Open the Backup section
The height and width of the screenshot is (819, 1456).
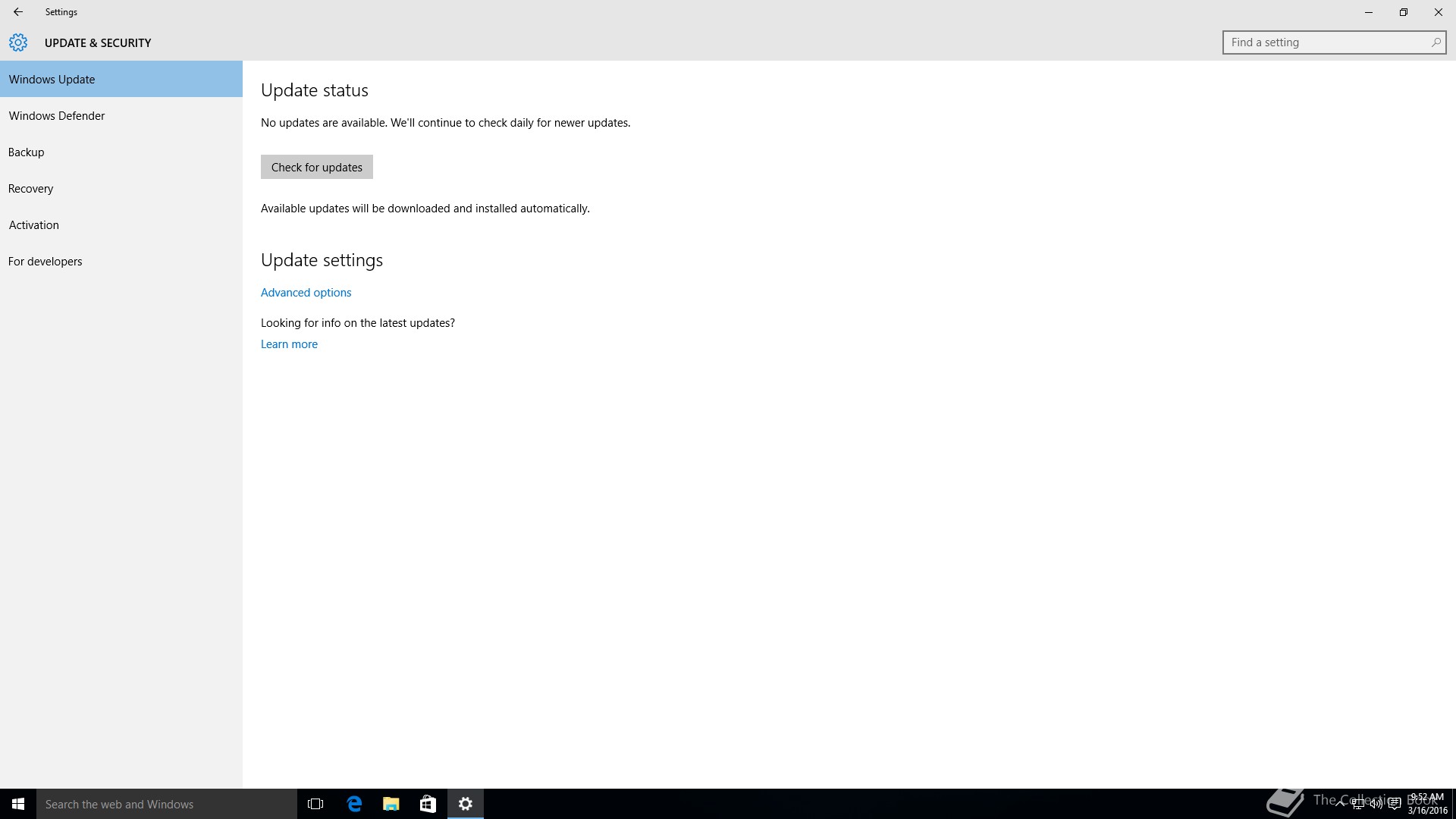tap(121, 152)
